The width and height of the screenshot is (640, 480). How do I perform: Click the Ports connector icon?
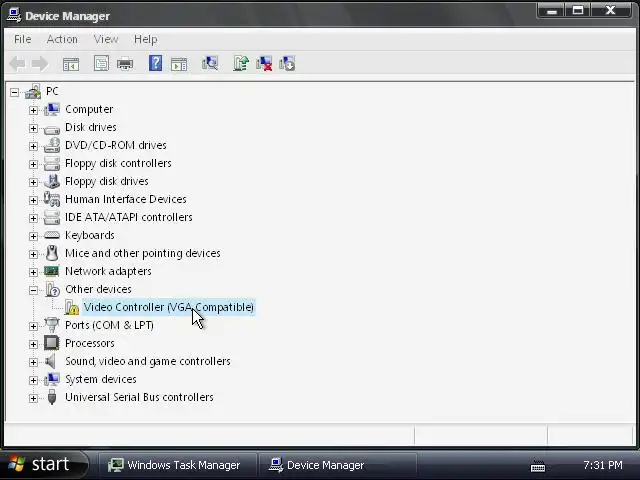point(52,325)
